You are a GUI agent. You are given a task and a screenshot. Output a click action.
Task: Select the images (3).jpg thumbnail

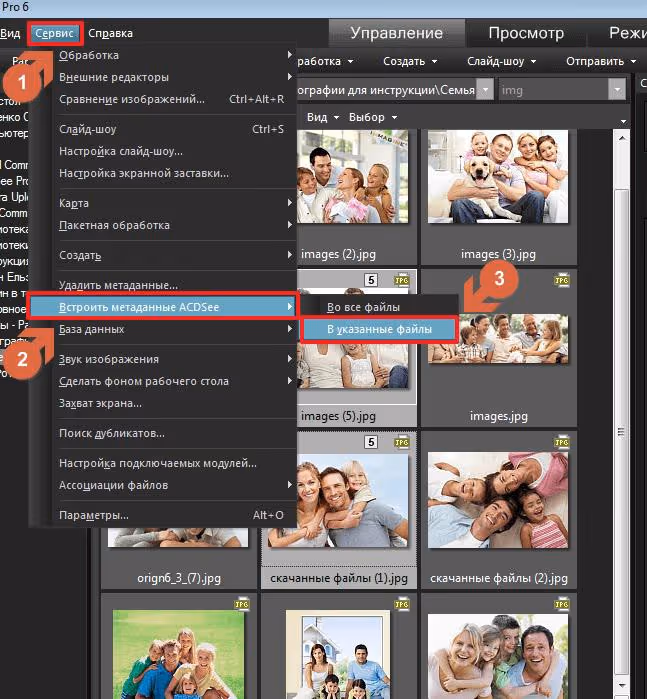(x=498, y=177)
